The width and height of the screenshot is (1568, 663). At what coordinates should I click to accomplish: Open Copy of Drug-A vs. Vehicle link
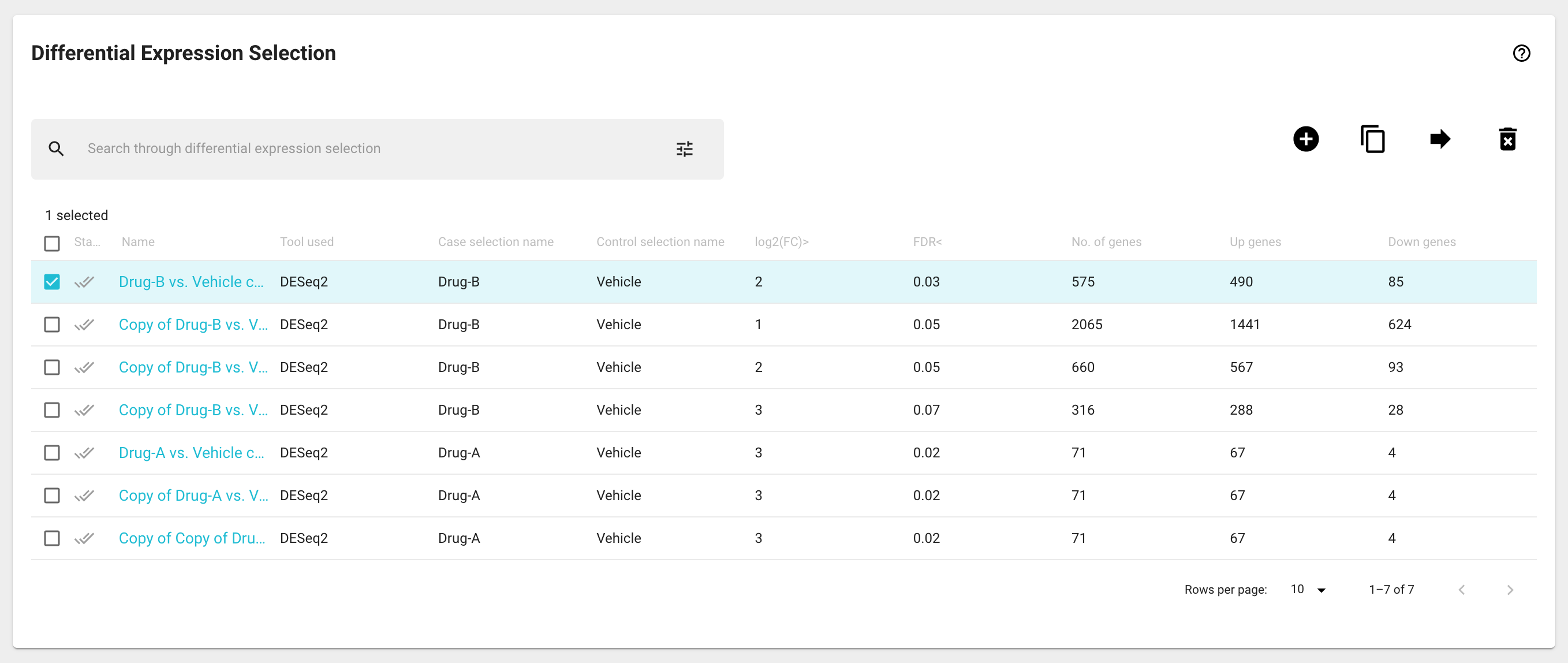point(193,495)
